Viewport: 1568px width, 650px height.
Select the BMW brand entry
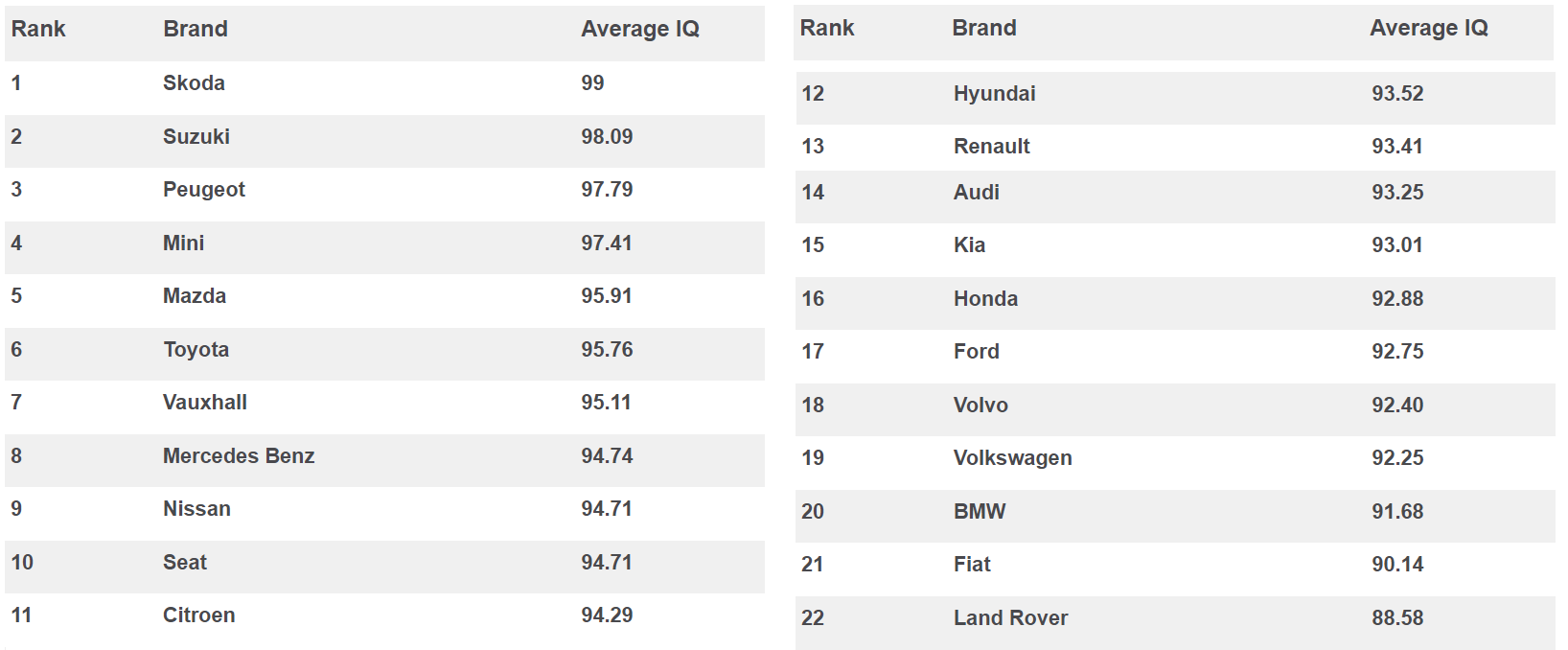coord(980,512)
